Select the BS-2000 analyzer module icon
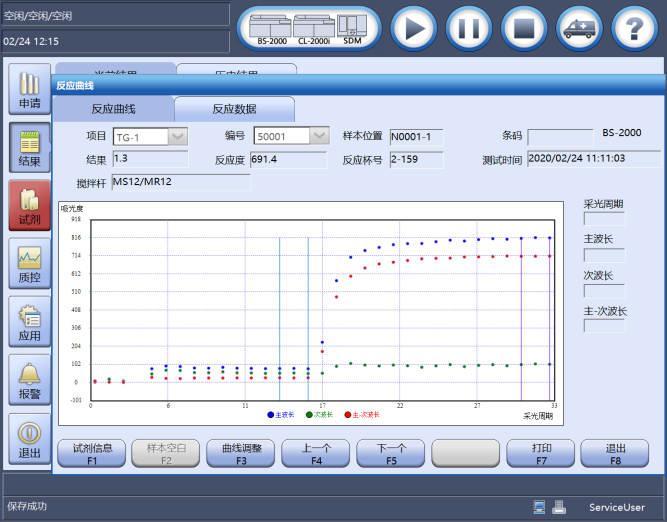667x522 pixels. 271,29
